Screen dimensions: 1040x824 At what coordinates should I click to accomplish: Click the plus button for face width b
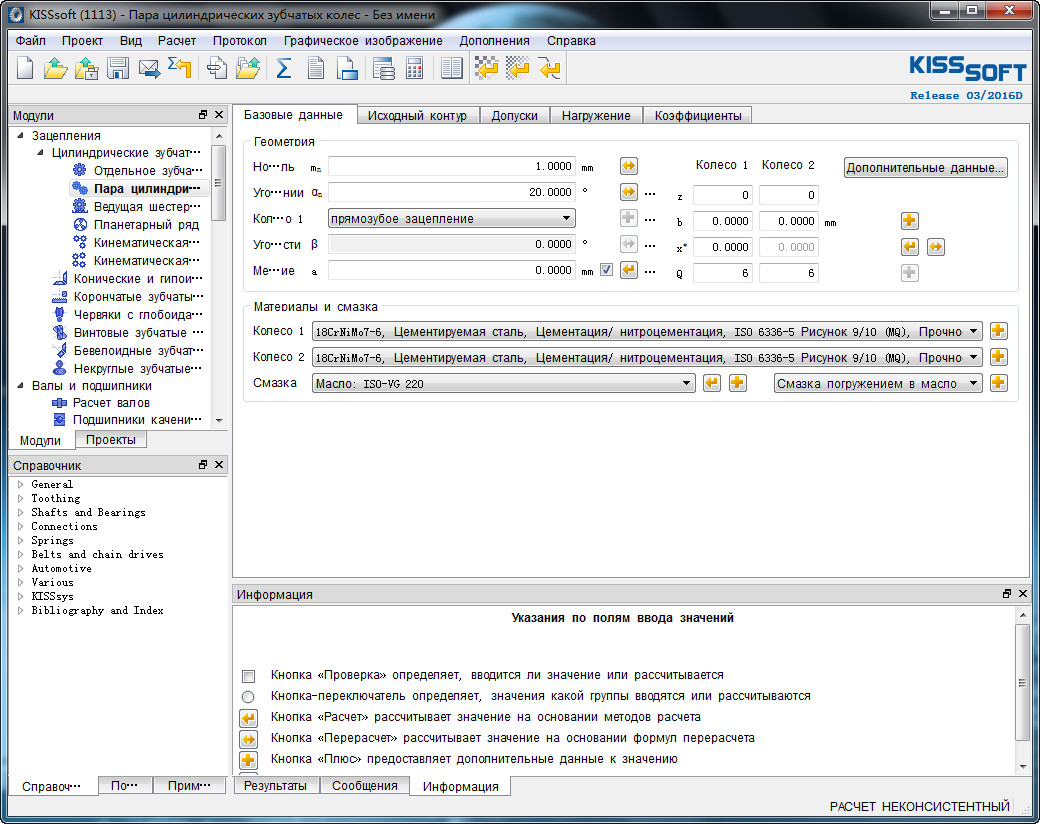[x=909, y=221]
